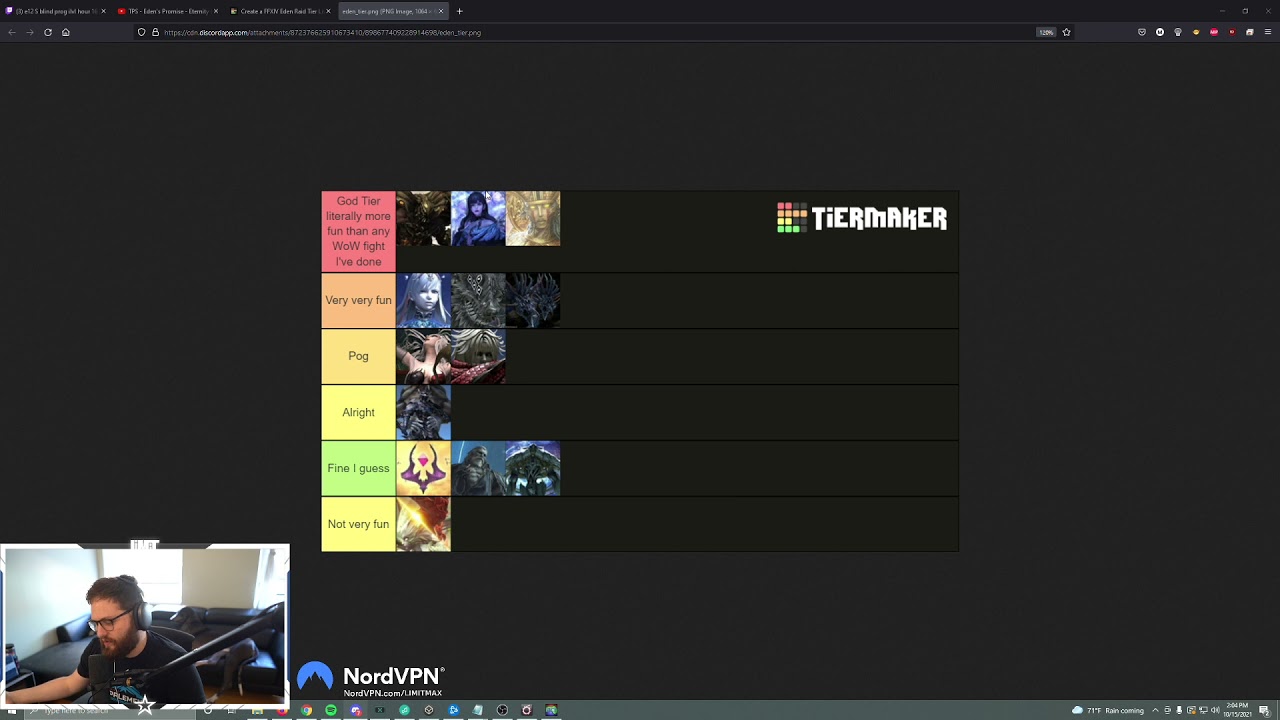Click the shield tracking protection icon
The image size is (1280, 720).
click(141, 32)
